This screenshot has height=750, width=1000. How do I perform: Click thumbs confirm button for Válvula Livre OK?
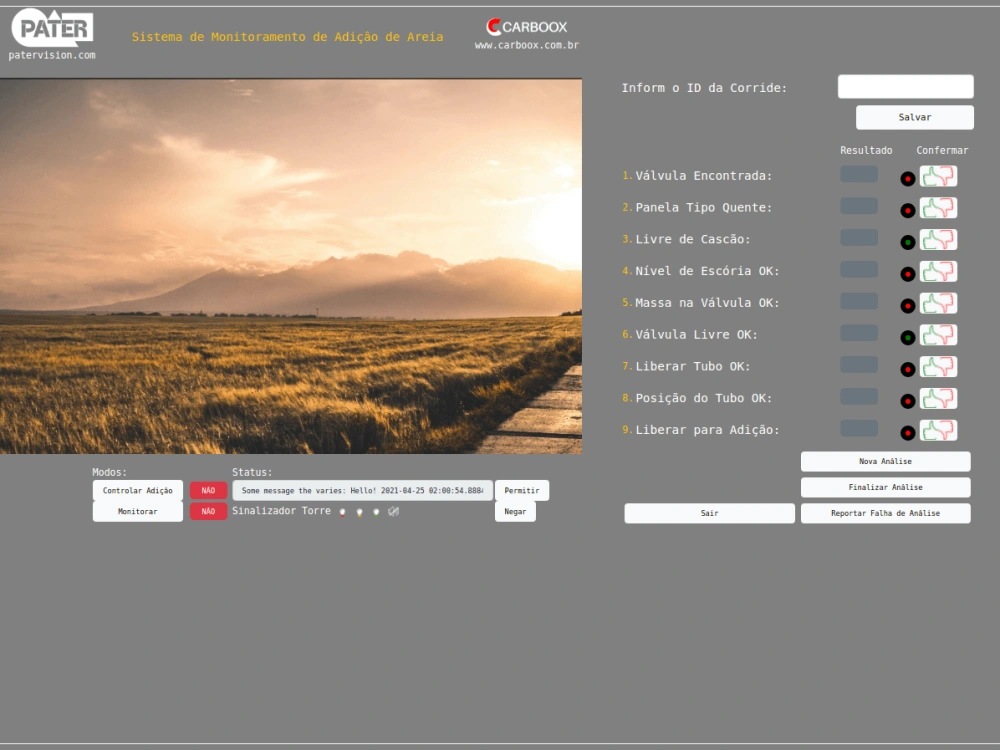(x=938, y=335)
